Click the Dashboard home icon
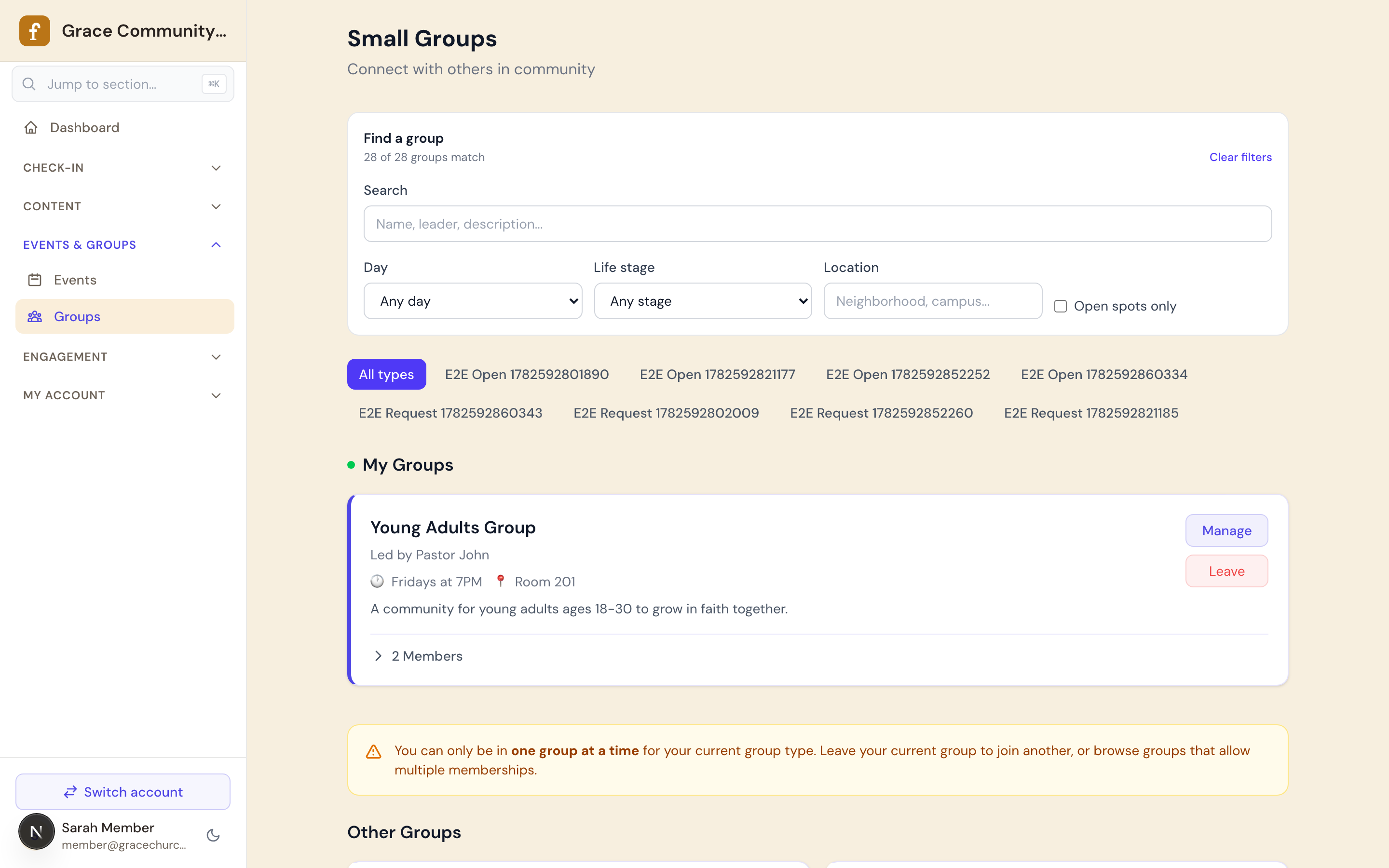This screenshot has height=868, width=1389. tap(31, 127)
